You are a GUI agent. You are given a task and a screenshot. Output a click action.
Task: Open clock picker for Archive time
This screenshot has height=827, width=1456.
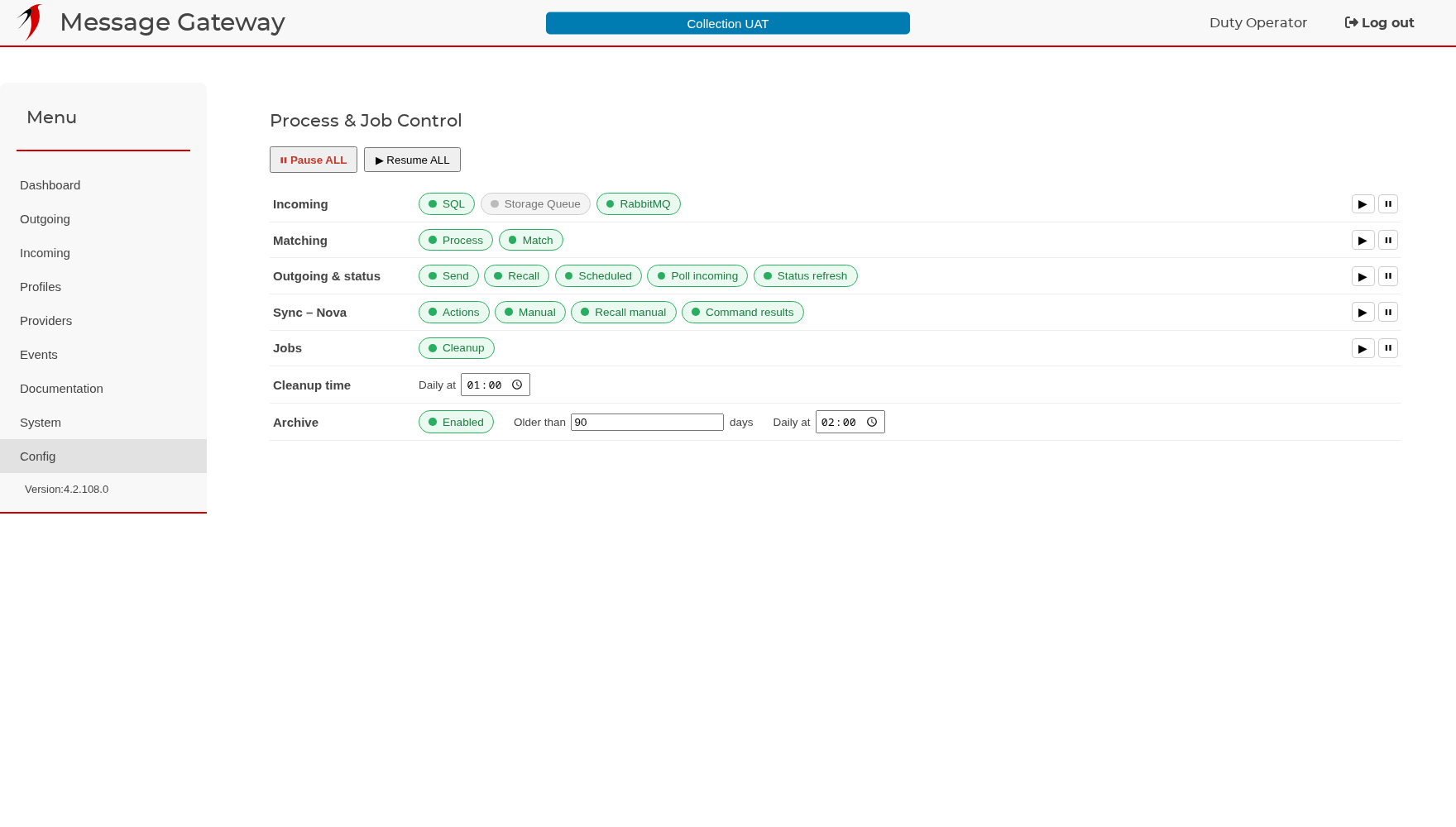pyautogui.click(x=872, y=423)
